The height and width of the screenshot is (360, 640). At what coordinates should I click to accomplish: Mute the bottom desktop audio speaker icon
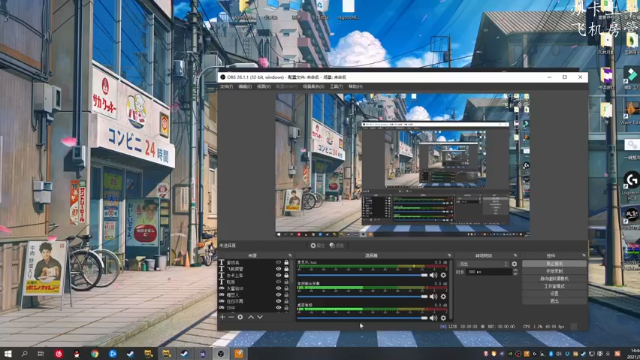(433, 318)
